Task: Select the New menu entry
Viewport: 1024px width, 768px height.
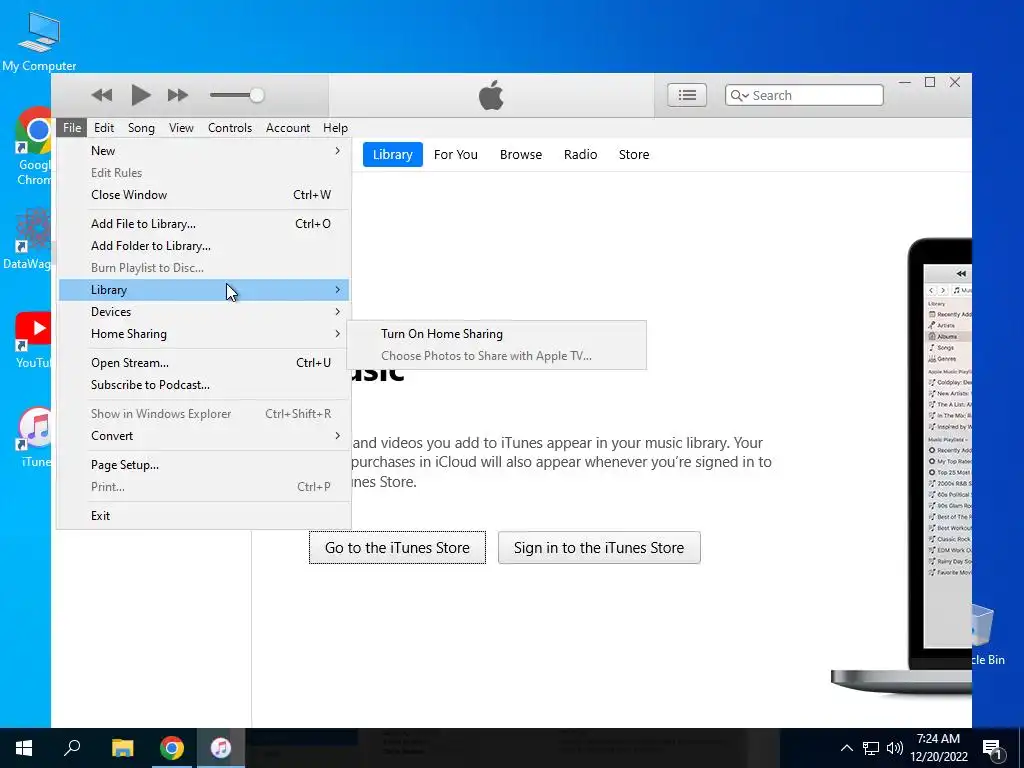Action: (204, 151)
